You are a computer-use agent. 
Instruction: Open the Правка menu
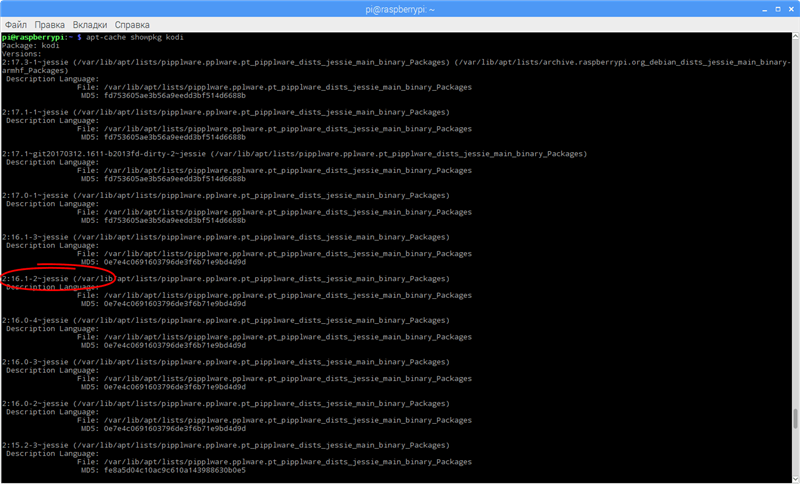tap(50, 23)
